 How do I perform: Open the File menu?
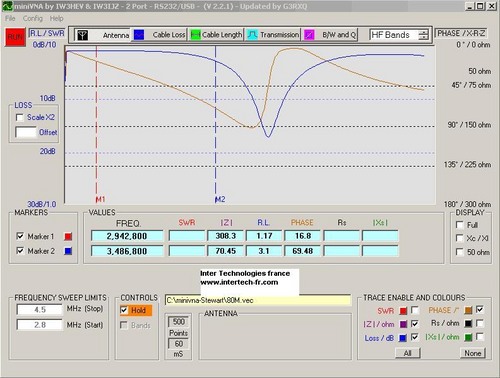point(10,18)
